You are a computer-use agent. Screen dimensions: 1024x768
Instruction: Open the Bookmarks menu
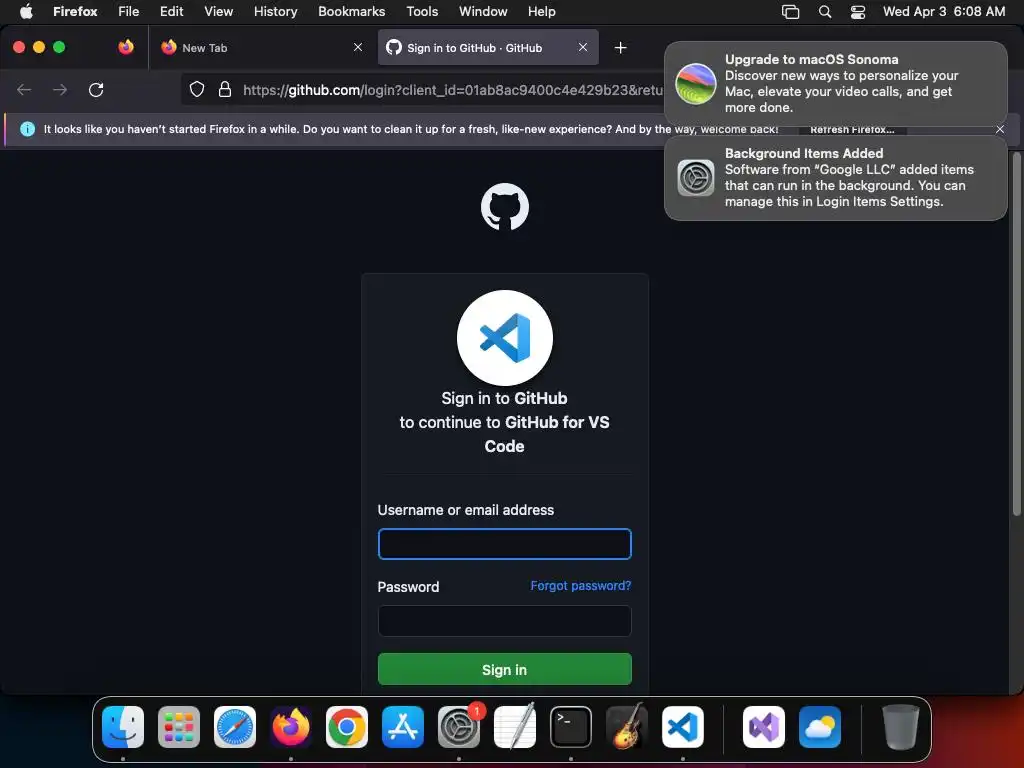(x=351, y=12)
